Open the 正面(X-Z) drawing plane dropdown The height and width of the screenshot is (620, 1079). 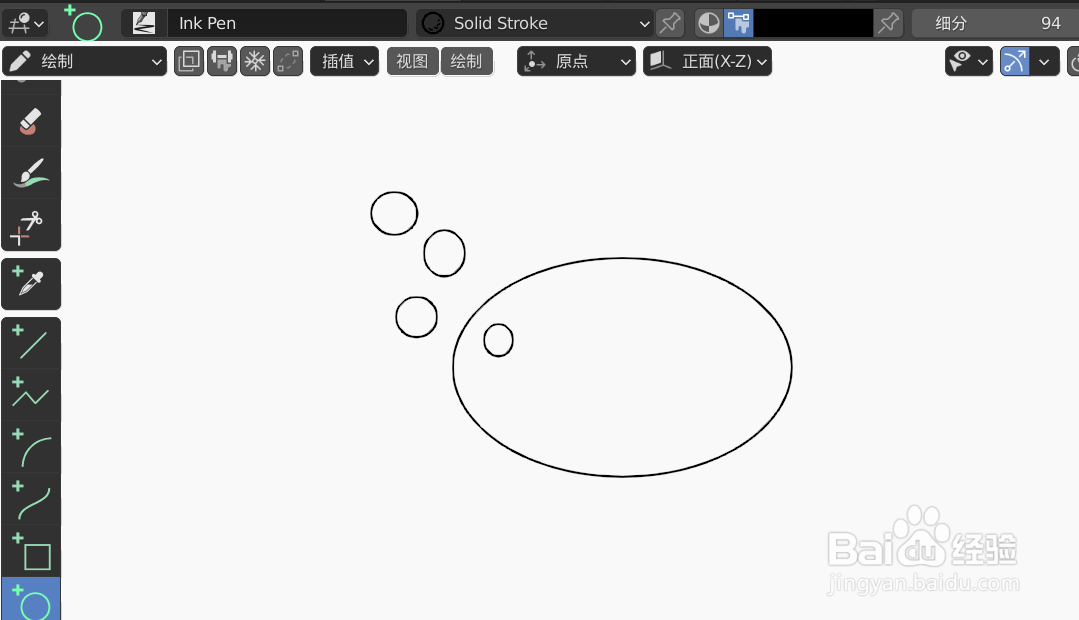coord(707,61)
